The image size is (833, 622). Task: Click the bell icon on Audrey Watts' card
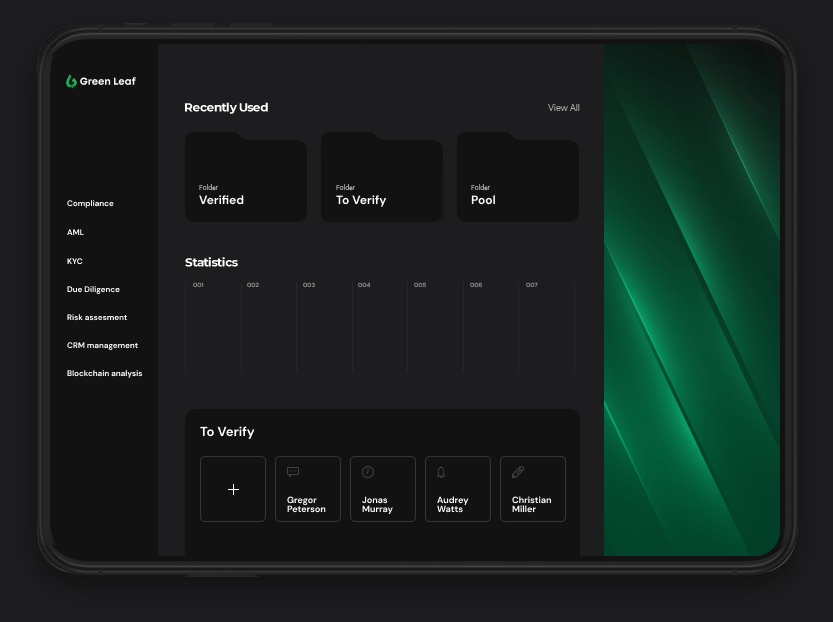pos(441,472)
